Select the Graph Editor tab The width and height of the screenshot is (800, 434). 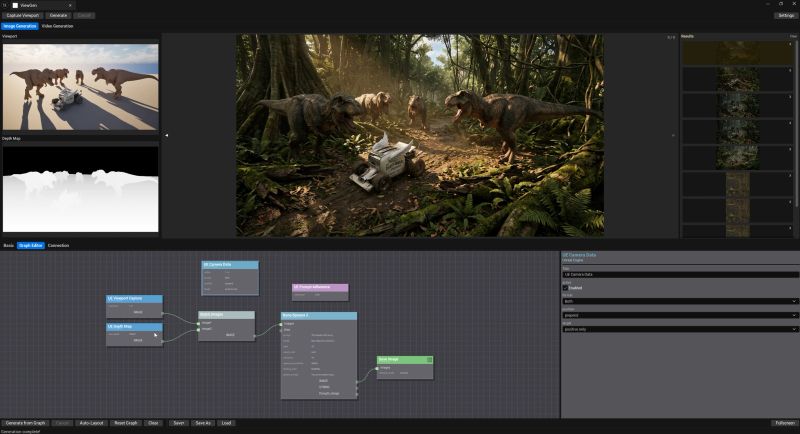click(31, 245)
